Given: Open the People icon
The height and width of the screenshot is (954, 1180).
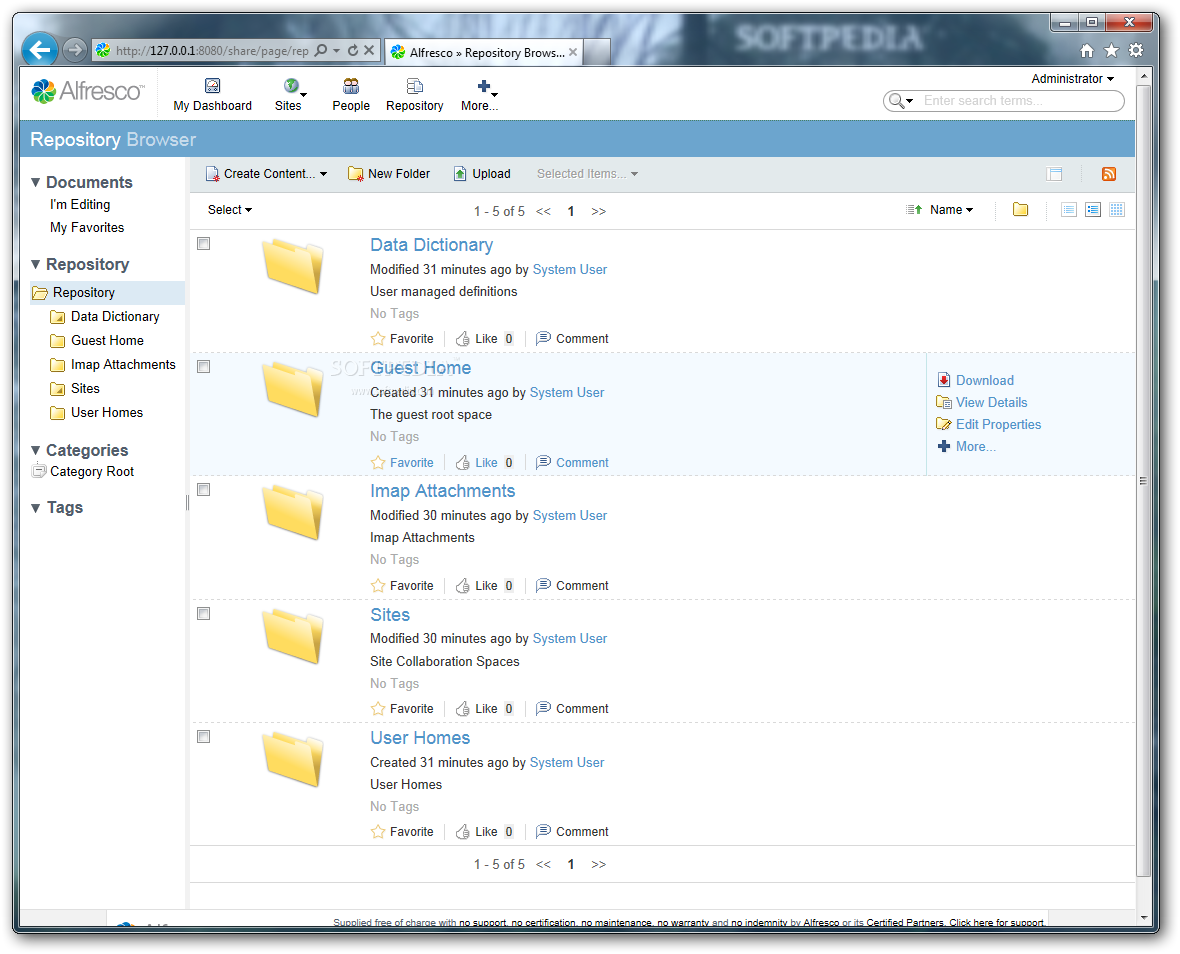Looking at the screenshot, I should pos(351,86).
